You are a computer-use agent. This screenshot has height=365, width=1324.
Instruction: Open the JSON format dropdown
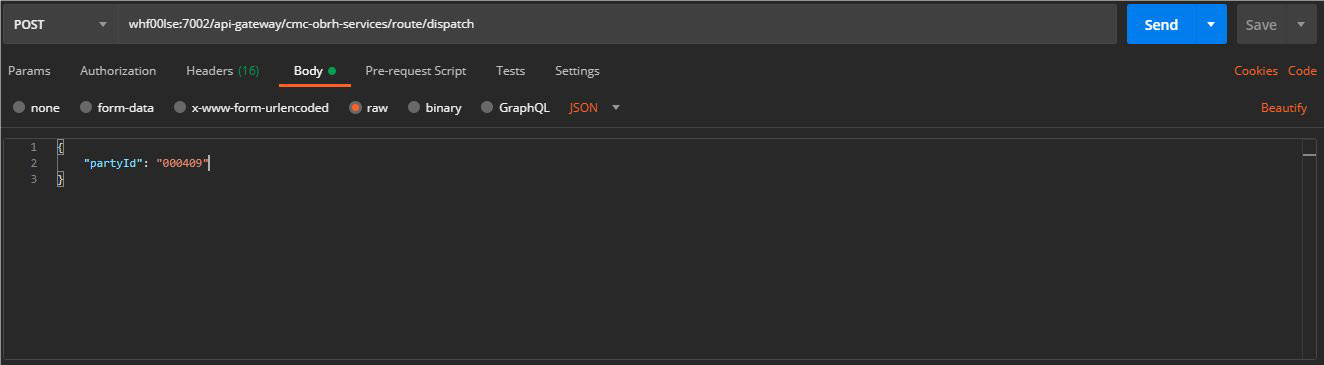[x=594, y=108]
